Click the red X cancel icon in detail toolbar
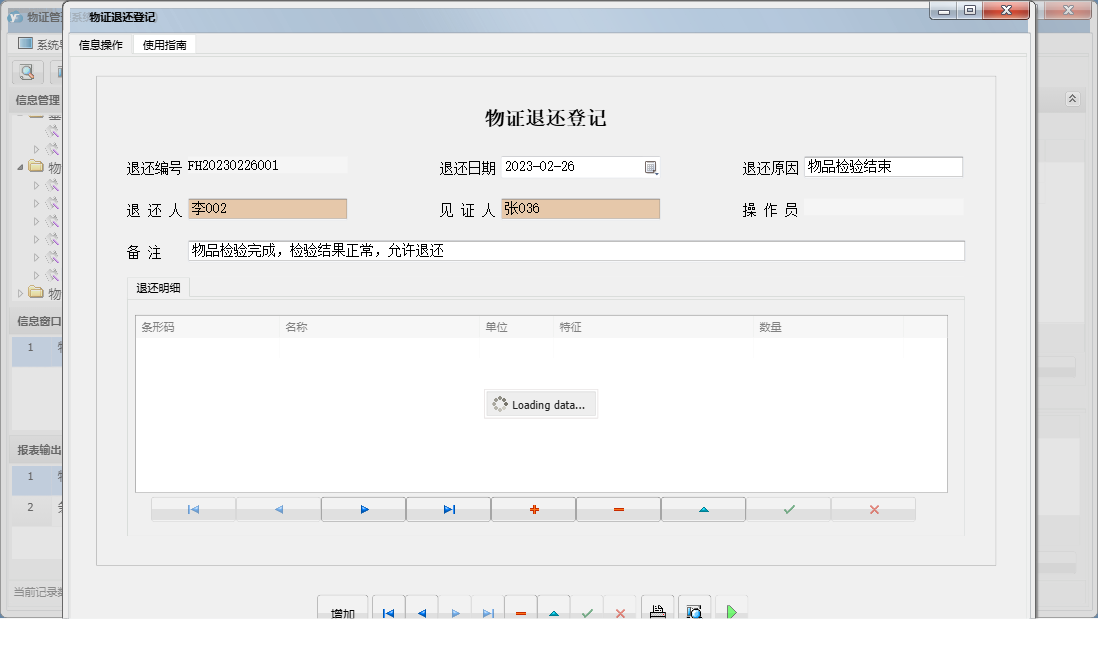Screen dimensions: 1098x645 (873, 509)
